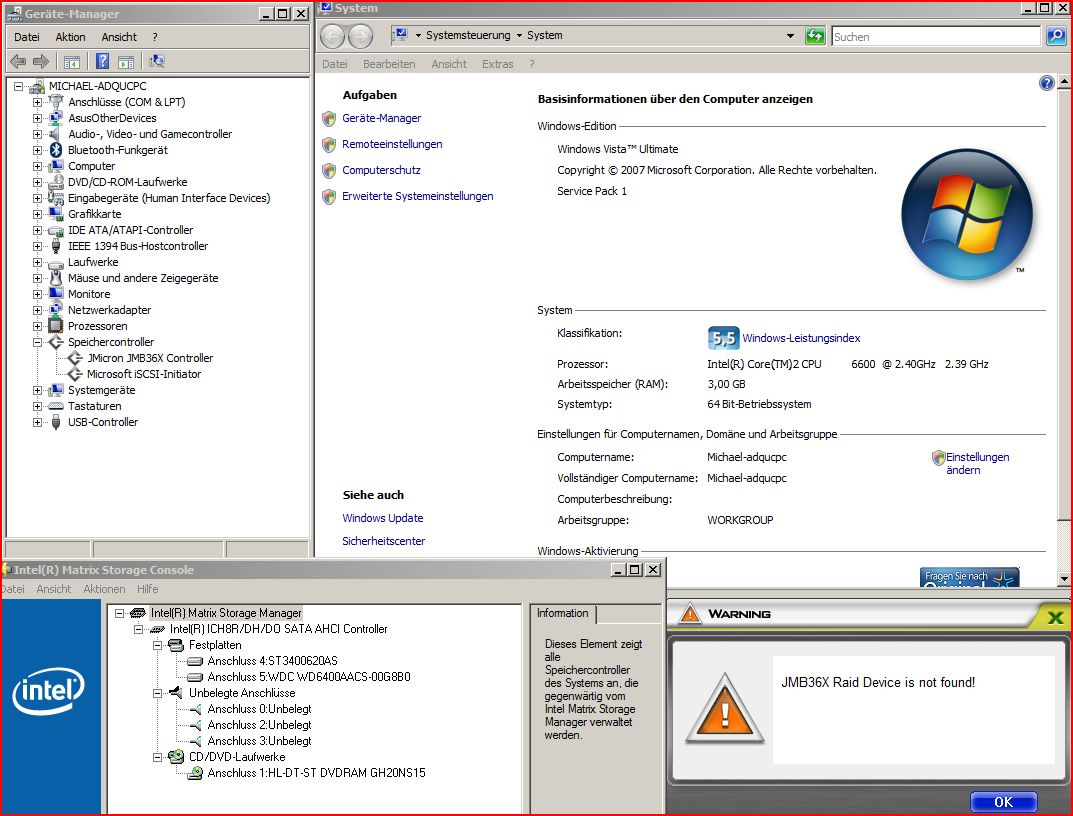Click Prozessoren chip icon
The width and height of the screenshot is (1073, 816).
(56, 326)
